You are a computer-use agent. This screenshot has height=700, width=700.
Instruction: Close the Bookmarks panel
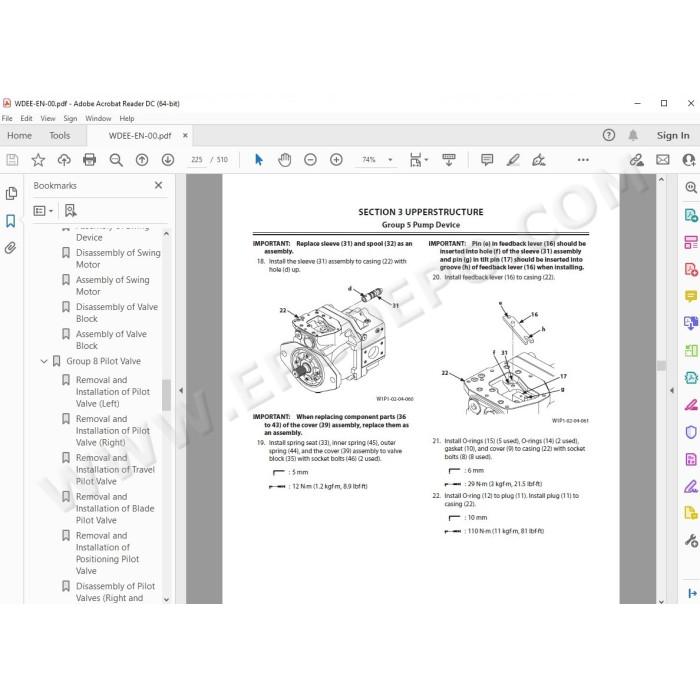[158, 185]
